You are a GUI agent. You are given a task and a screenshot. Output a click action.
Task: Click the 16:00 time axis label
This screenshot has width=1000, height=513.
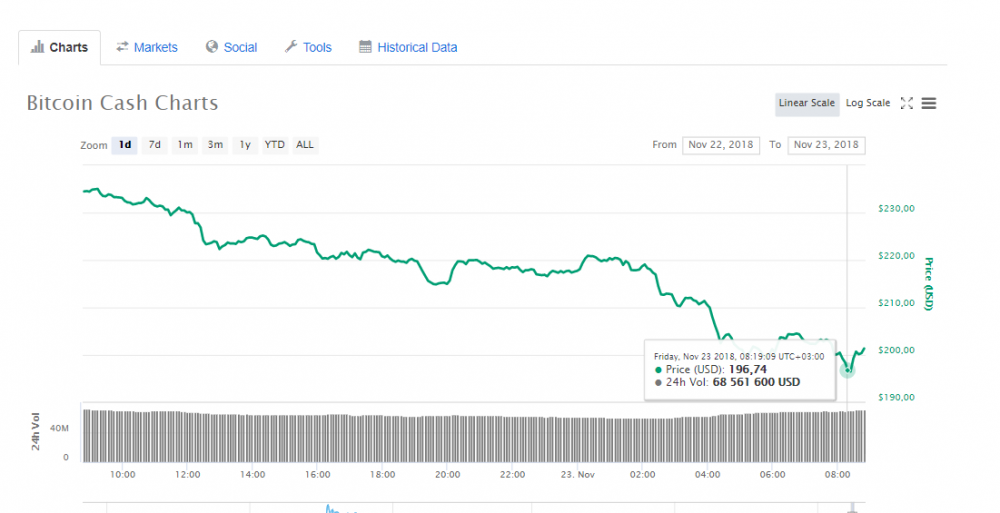(x=318, y=475)
